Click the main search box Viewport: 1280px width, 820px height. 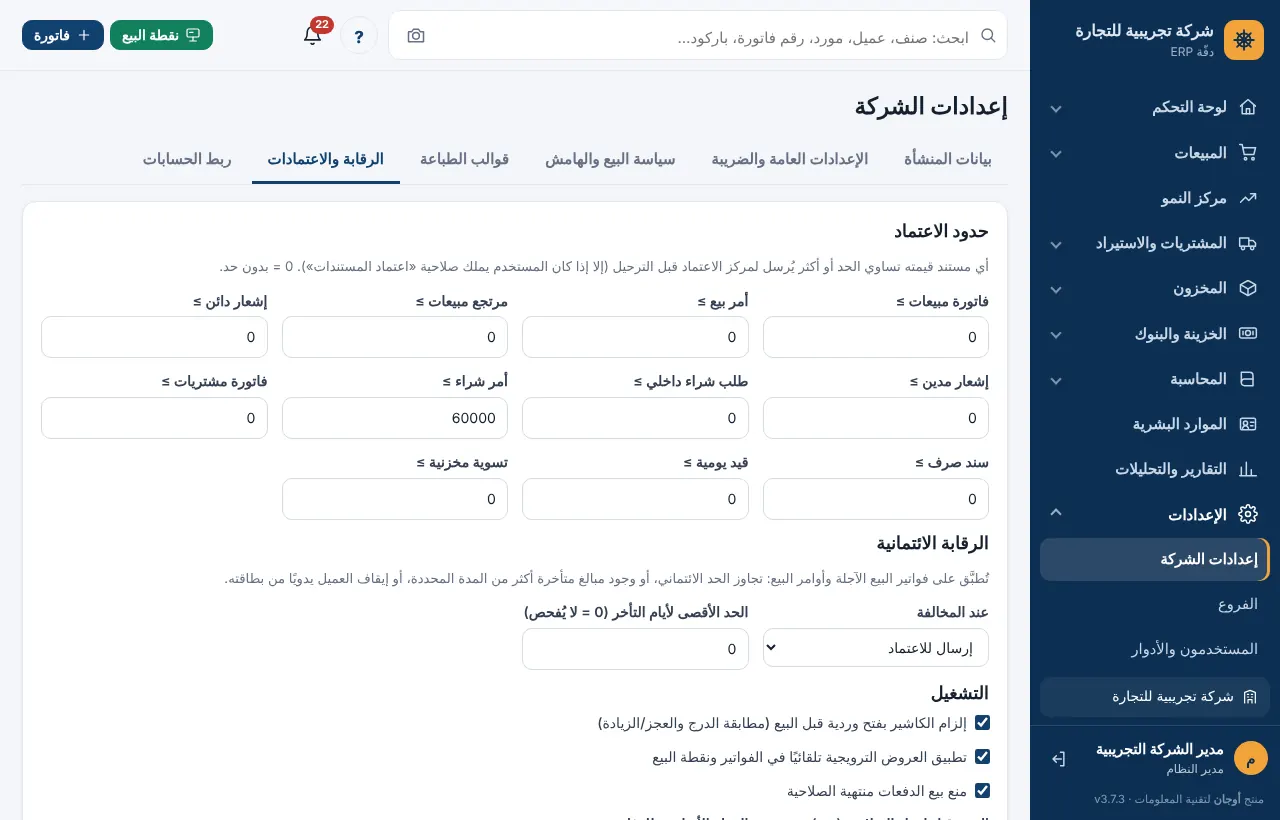point(698,35)
